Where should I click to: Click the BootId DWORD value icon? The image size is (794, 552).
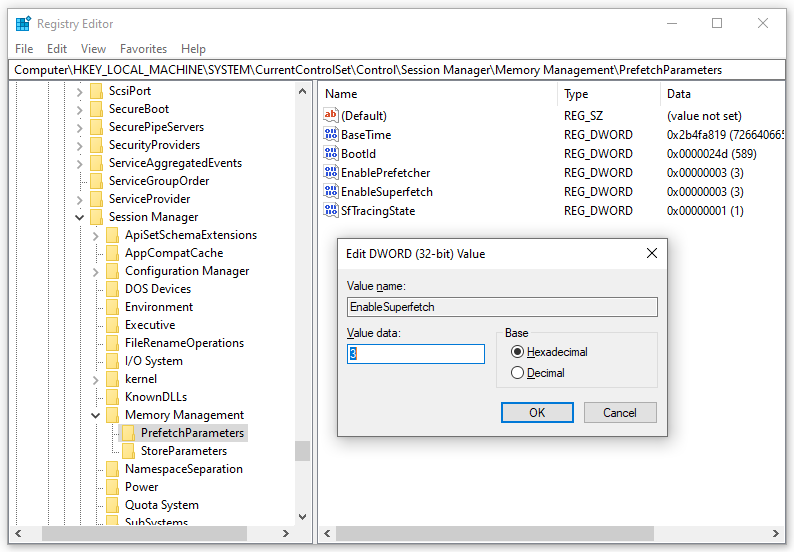click(x=331, y=154)
